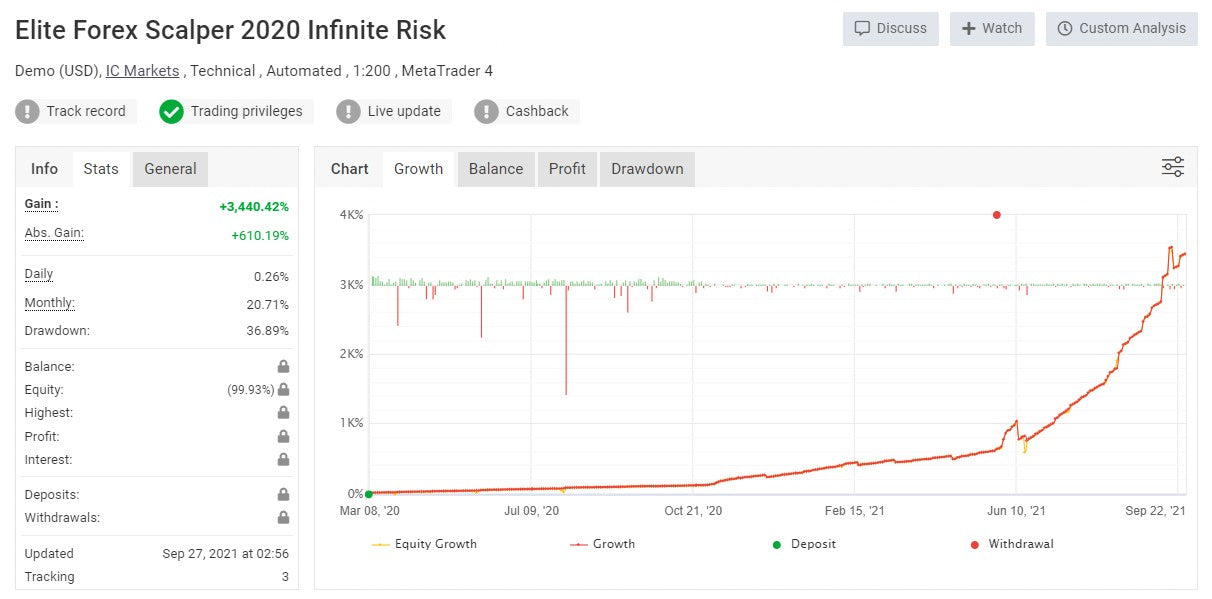Click the Balance lock icon
Image resolution: width=1212 pixels, height=599 pixels.
click(284, 367)
